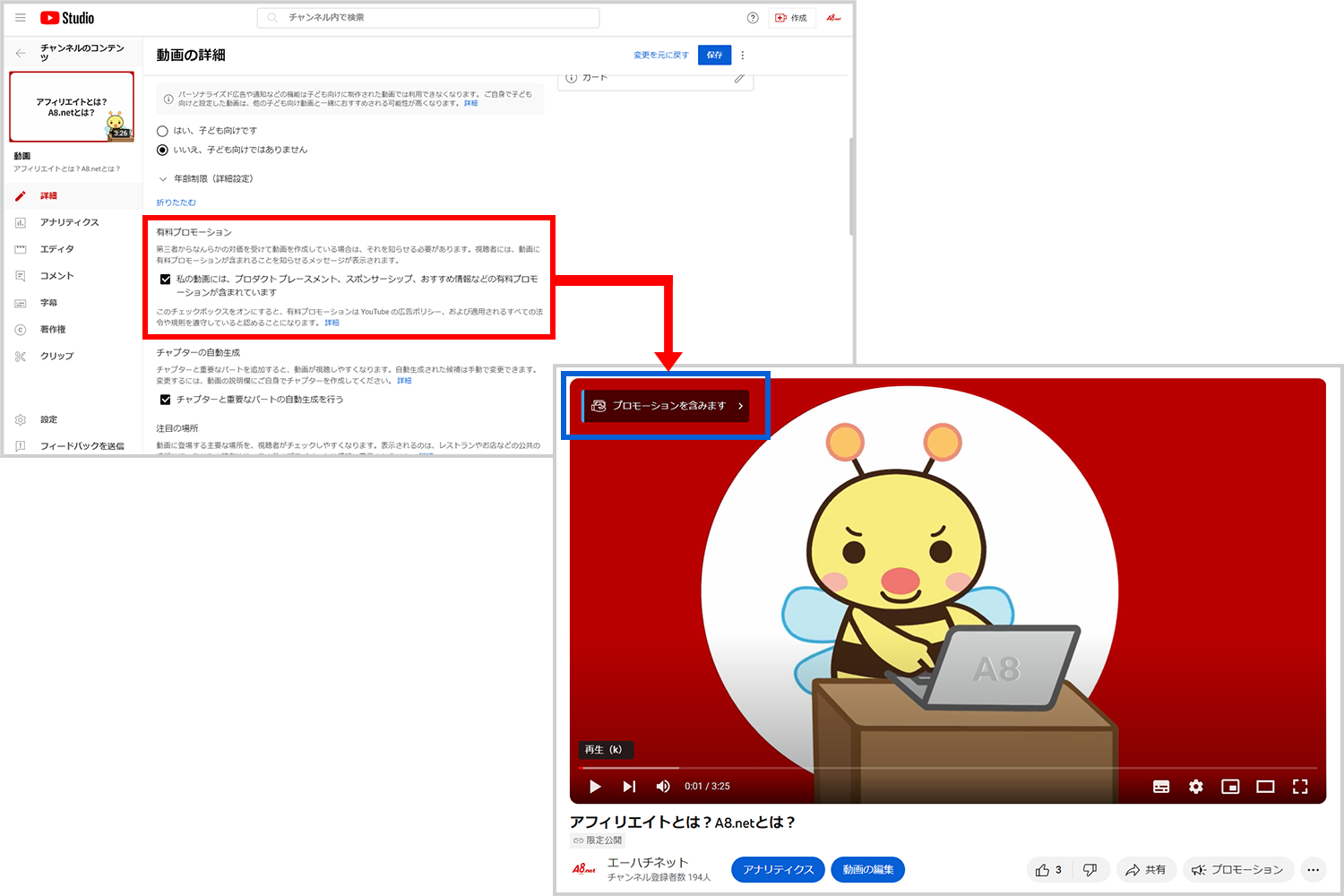Toggle subtitles in the player
1344x896 pixels.
(x=1161, y=787)
